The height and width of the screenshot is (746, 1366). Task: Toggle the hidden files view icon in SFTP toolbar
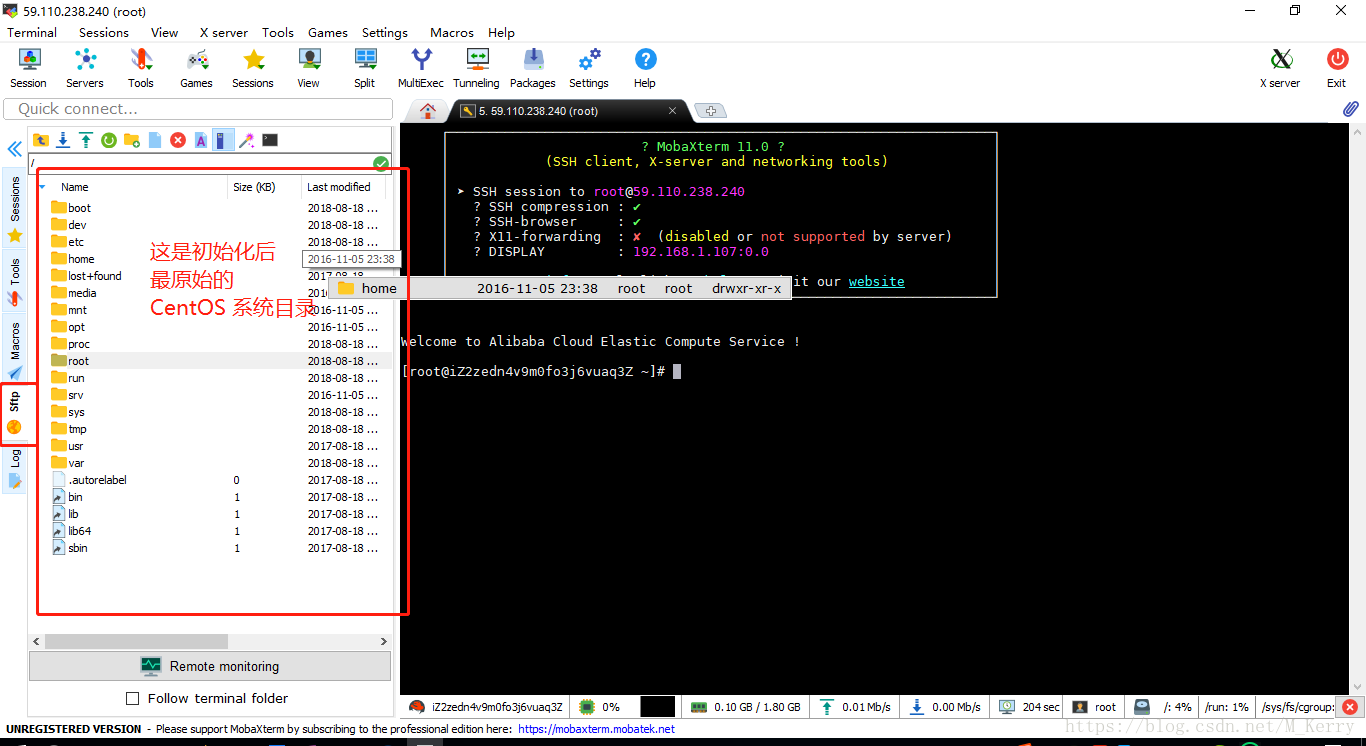pyautogui.click(x=224, y=140)
